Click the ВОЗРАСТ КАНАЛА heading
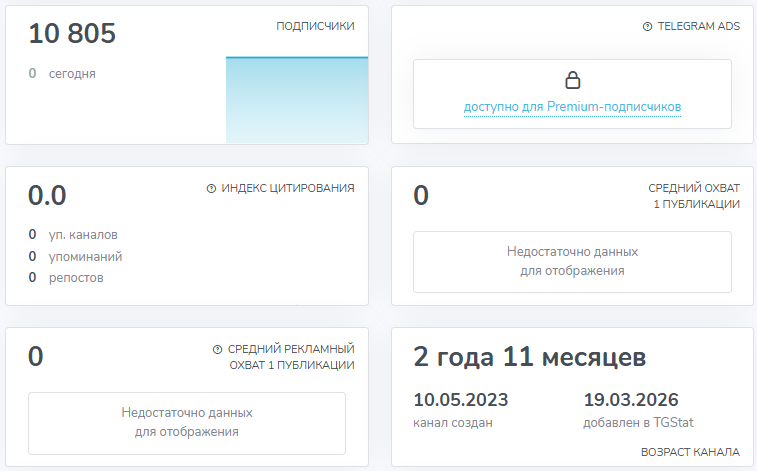757x471 pixels. pyautogui.click(x=690, y=452)
